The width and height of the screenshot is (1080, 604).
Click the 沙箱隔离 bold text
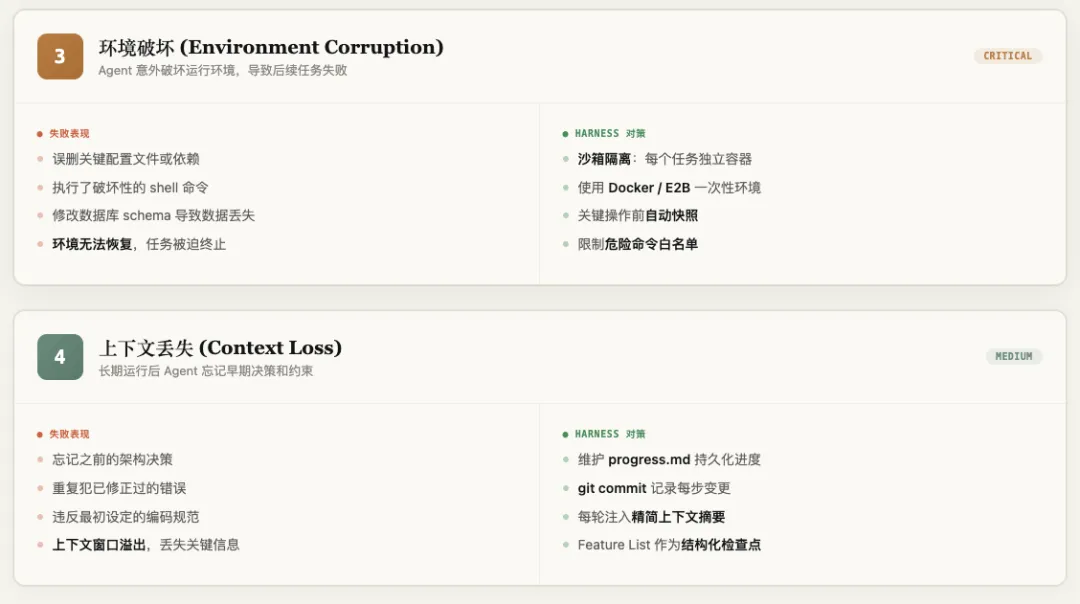click(604, 159)
